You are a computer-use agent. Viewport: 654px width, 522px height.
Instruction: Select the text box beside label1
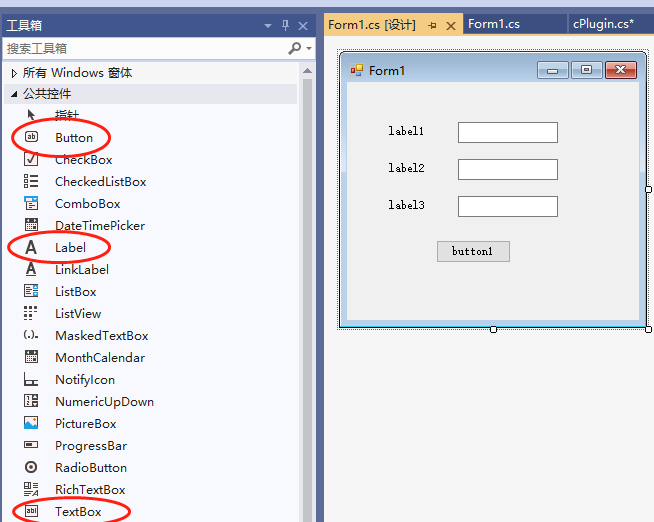pos(508,133)
